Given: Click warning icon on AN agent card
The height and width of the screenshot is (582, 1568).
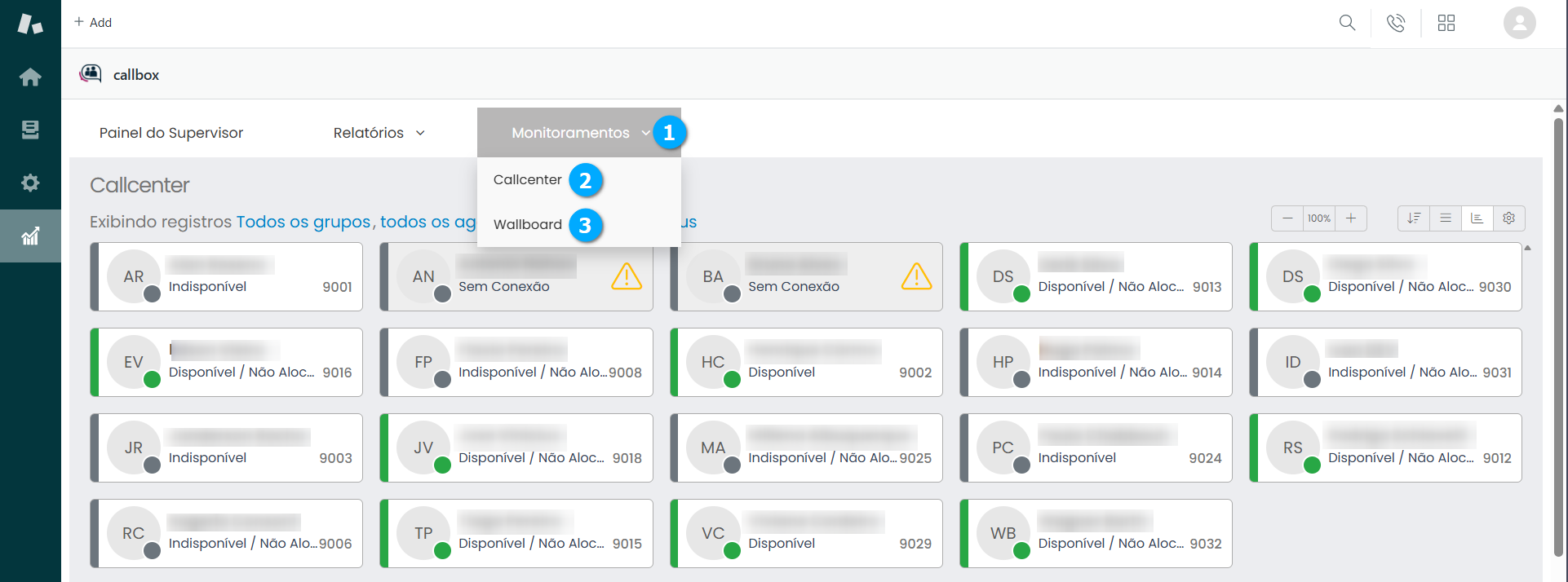Looking at the screenshot, I should point(626,277).
